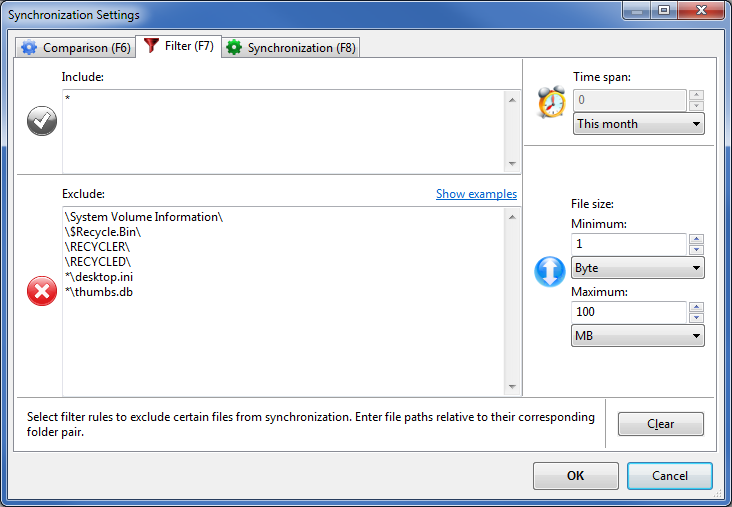Click Exclude list scrollbar down arrow
The height and width of the screenshot is (507, 732).
coord(512,387)
